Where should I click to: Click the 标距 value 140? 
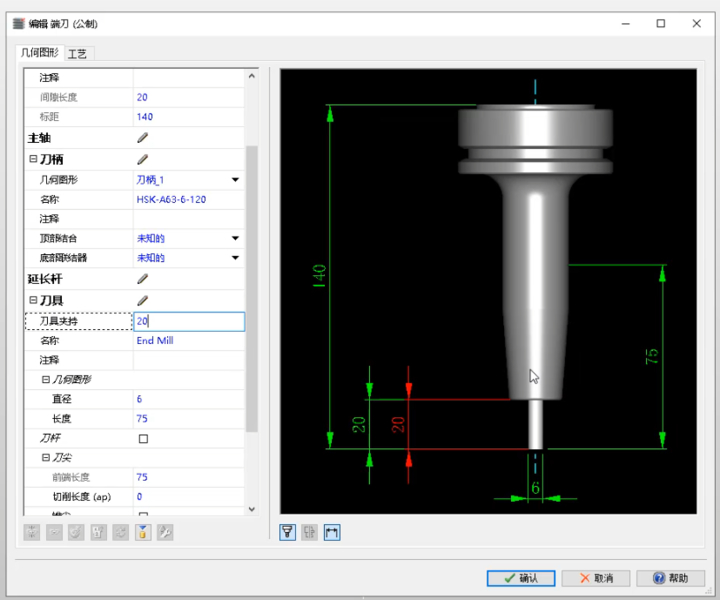click(145, 117)
